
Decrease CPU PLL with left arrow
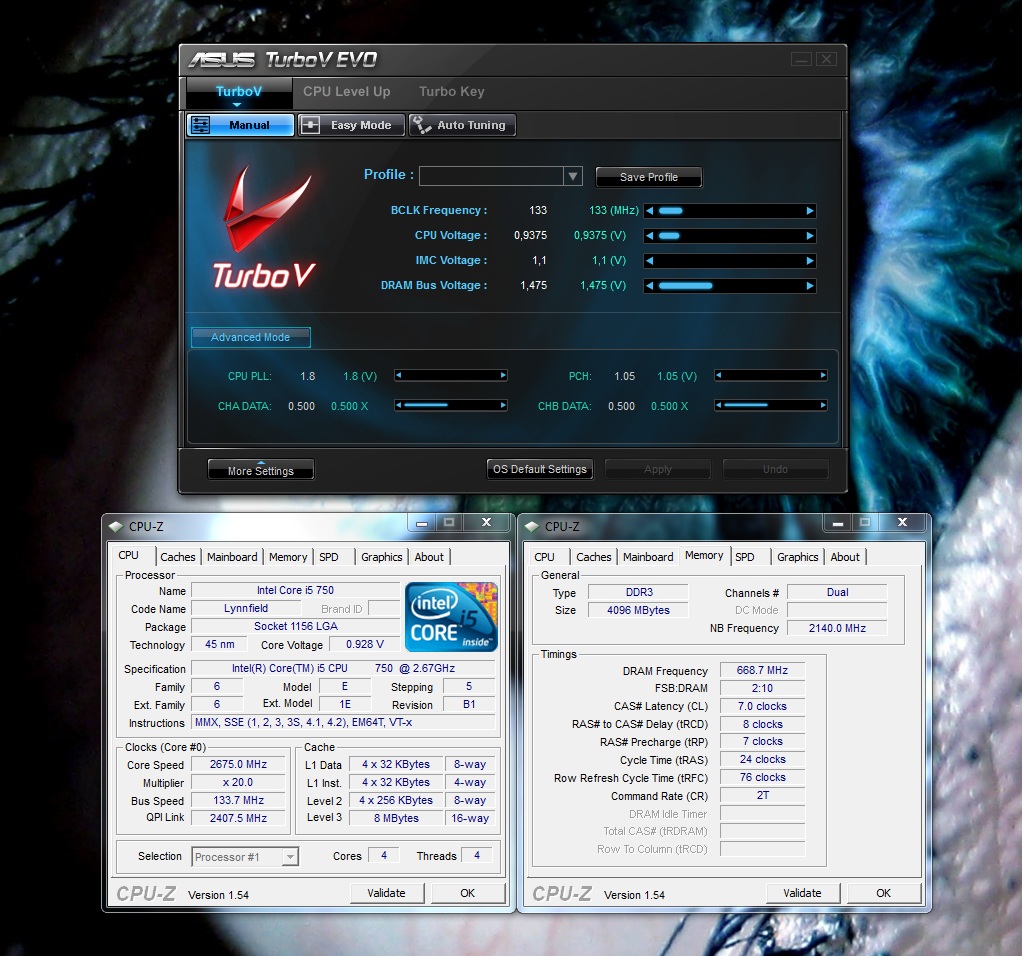pyautogui.click(x=399, y=375)
